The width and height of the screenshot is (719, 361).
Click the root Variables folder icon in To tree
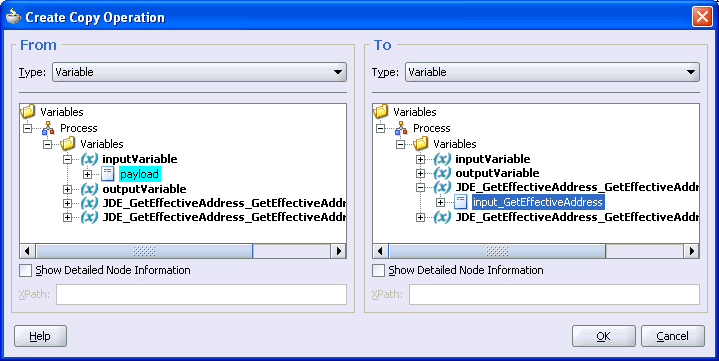pyautogui.click(x=381, y=111)
